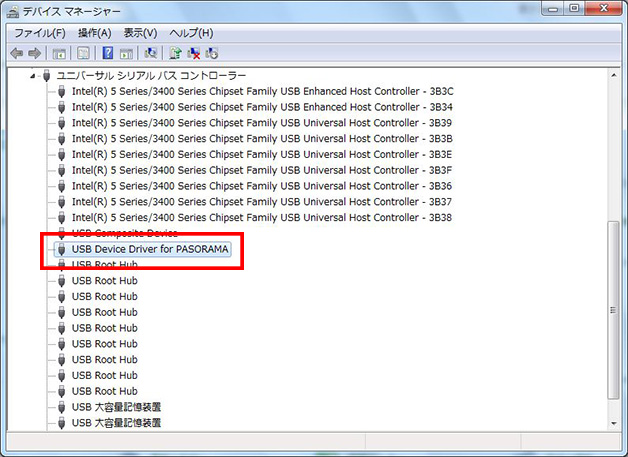This screenshot has height=457, width=628.
Task: Select Universal Host Controller - 3B39
Action: [262, 123]
